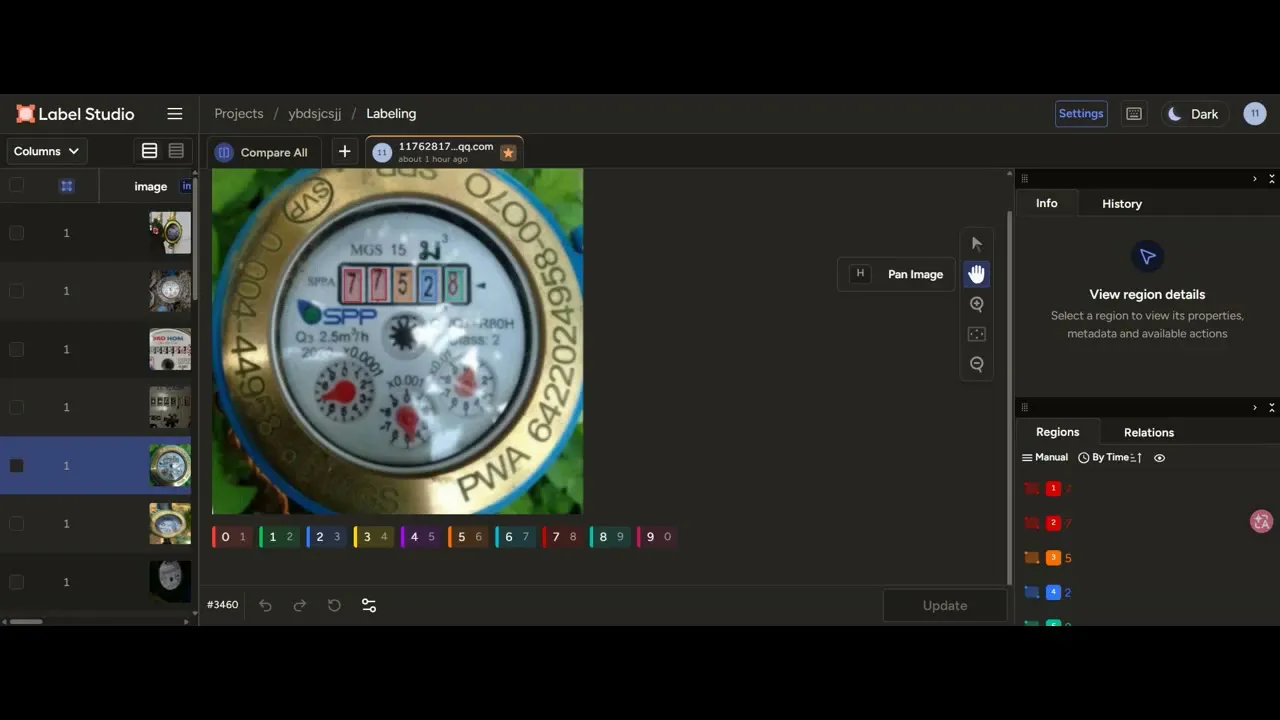The image size is (1280, 720).
Task: Click the annotation ID column header icon
Action: point(66,186)
